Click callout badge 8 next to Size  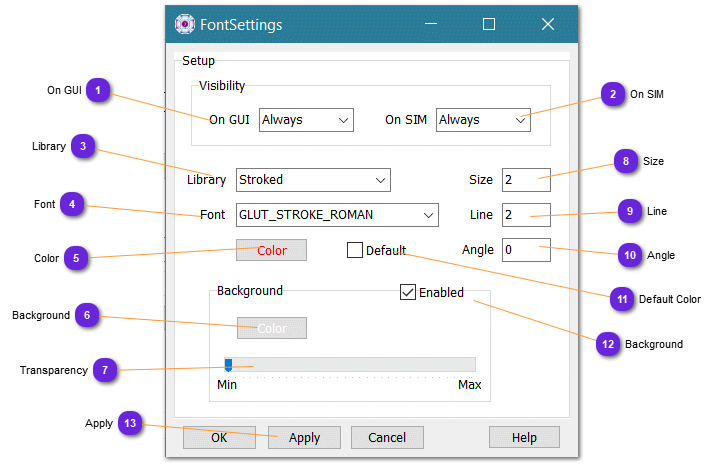click(626, 160)
